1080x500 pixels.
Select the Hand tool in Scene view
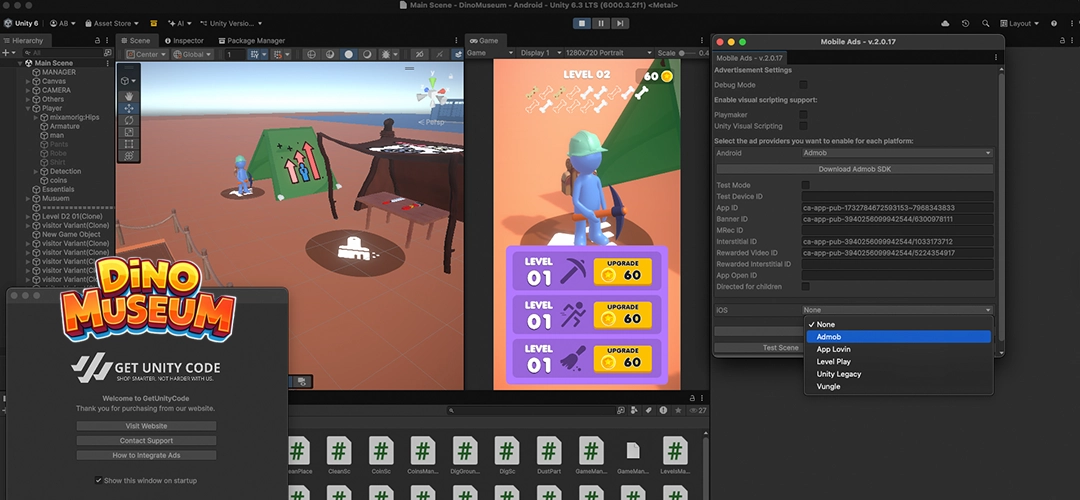click(128, 96)
